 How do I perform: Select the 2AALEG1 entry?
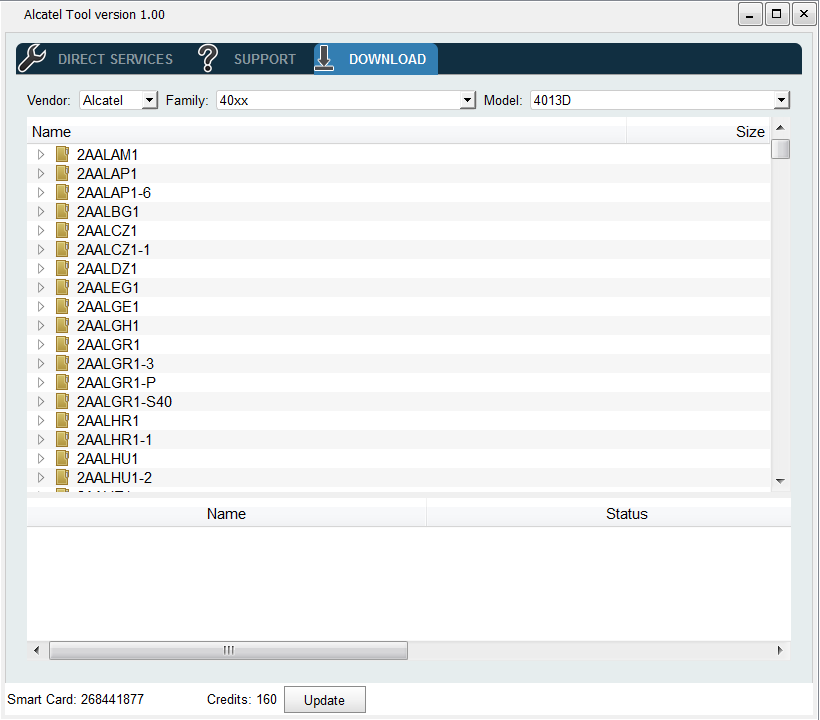coord(108,288)
